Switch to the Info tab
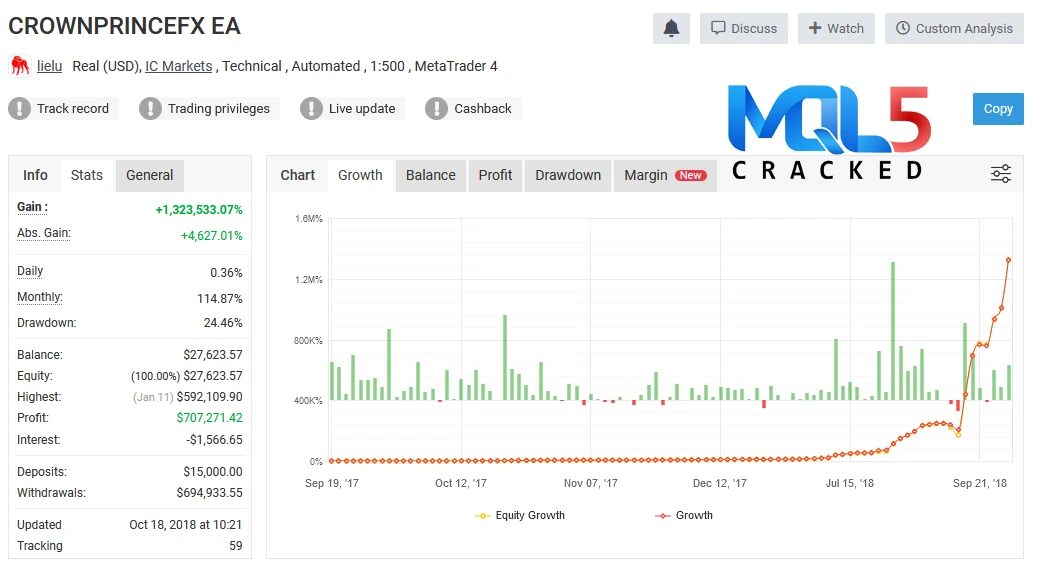 point(35,175)
